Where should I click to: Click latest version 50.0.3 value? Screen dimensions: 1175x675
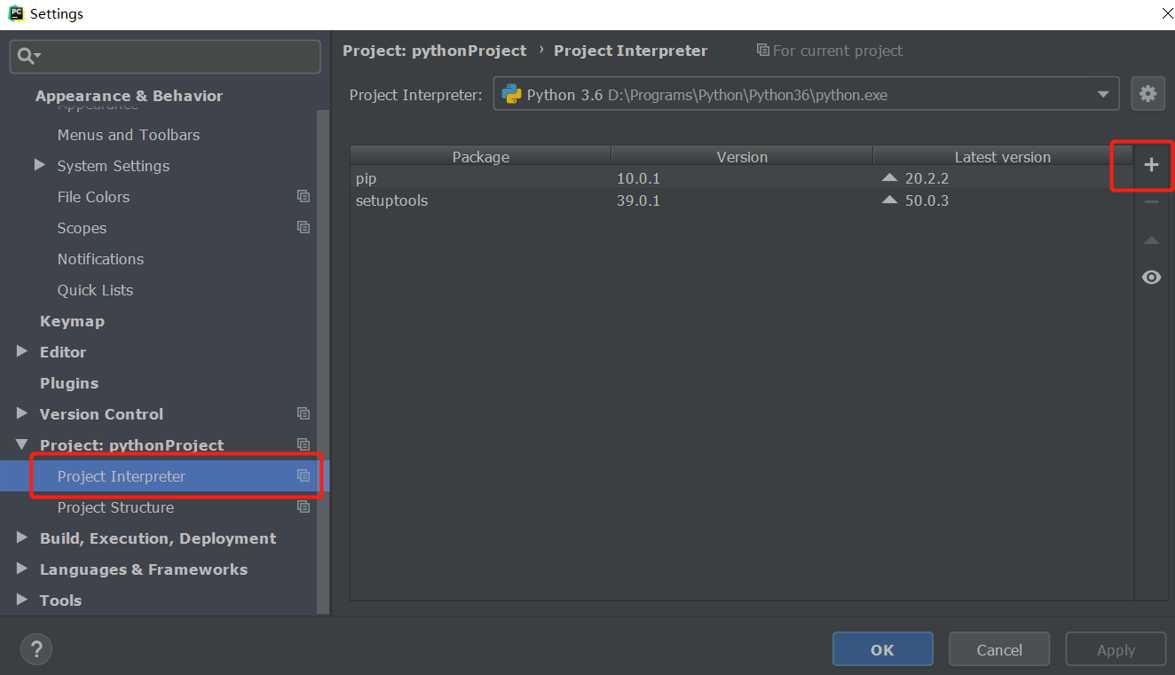(926, 201)
